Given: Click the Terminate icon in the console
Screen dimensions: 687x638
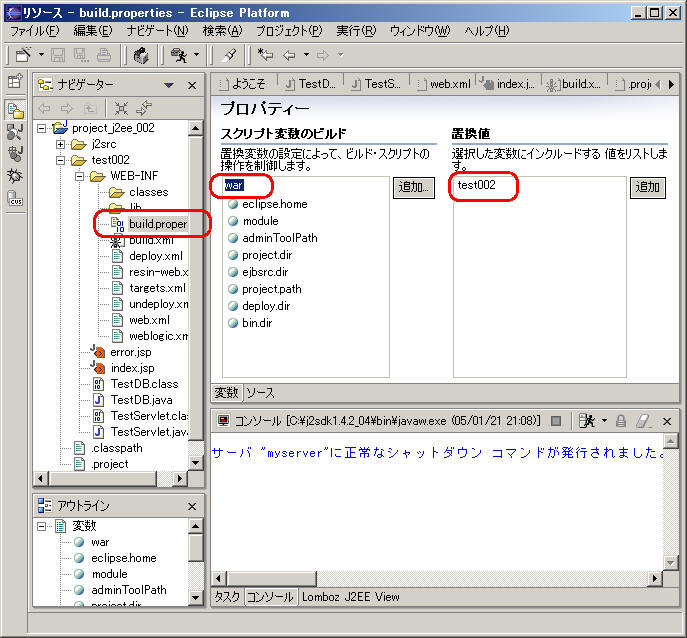Looking at the screenshot, I should coord(556,421).
